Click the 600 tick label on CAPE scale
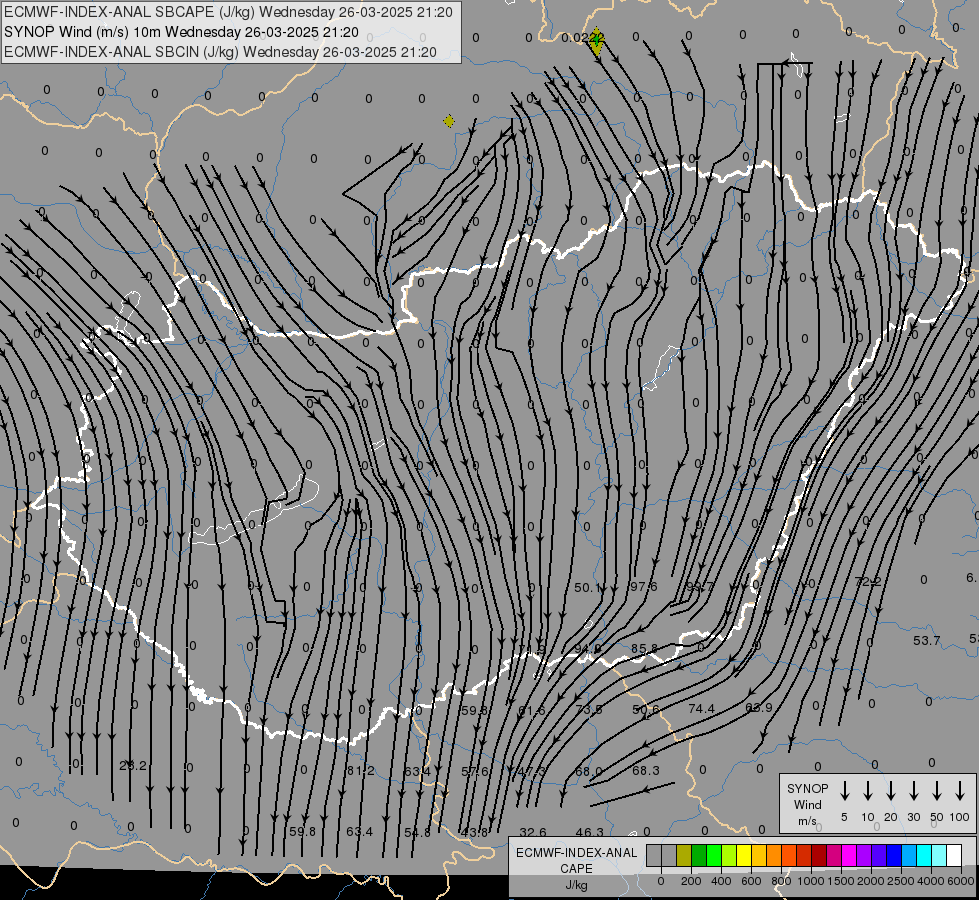 pyautogui.click(x=751, y=881)
